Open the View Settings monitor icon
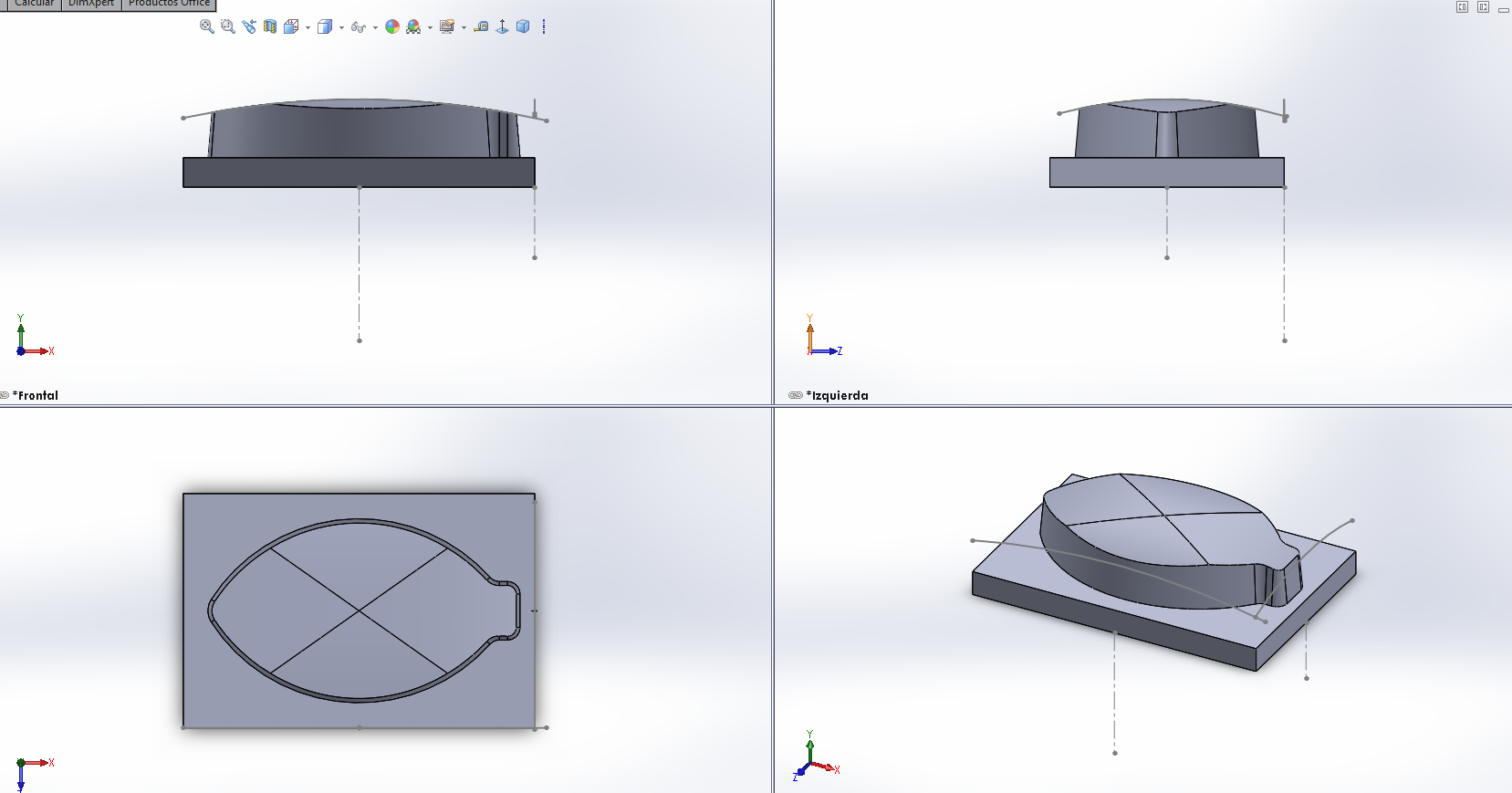1512x793 pixels. coord(446,26)
